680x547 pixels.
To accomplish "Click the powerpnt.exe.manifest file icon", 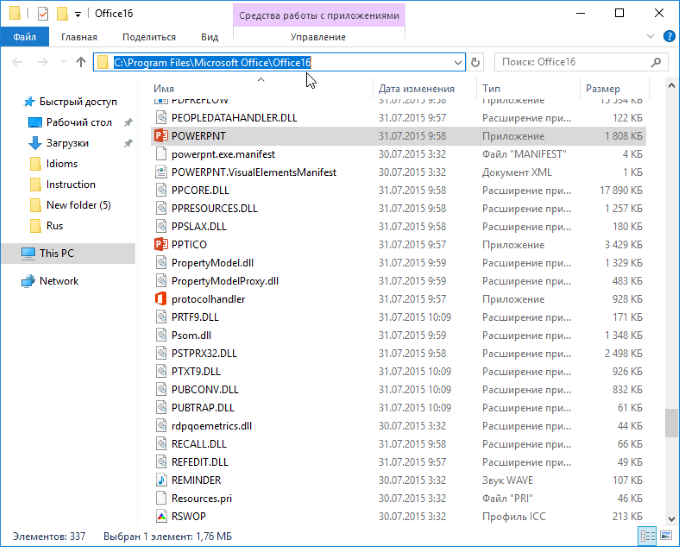I will [161, 154].
